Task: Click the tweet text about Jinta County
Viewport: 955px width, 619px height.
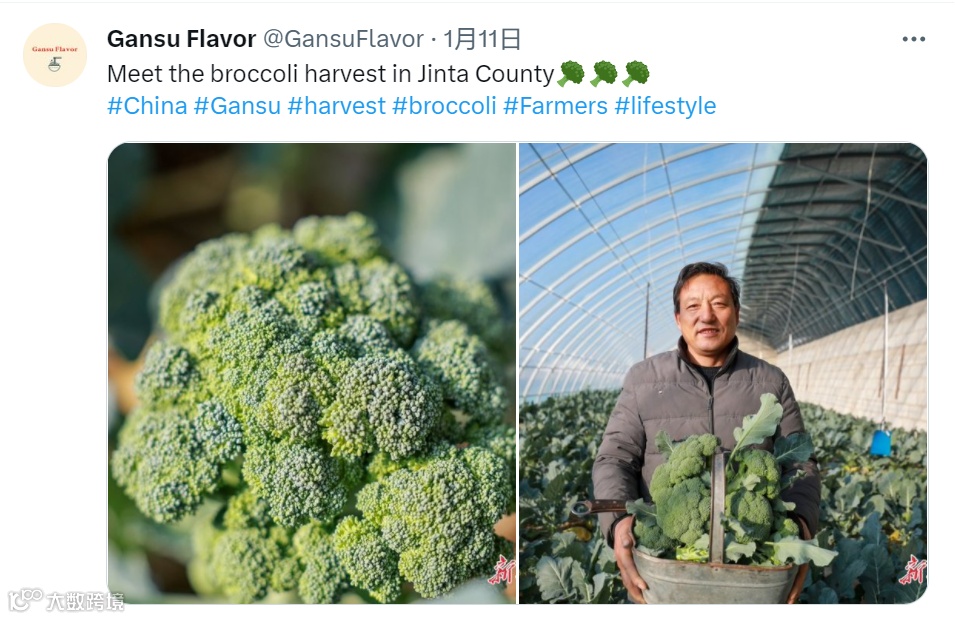Action: pos(330,74)
